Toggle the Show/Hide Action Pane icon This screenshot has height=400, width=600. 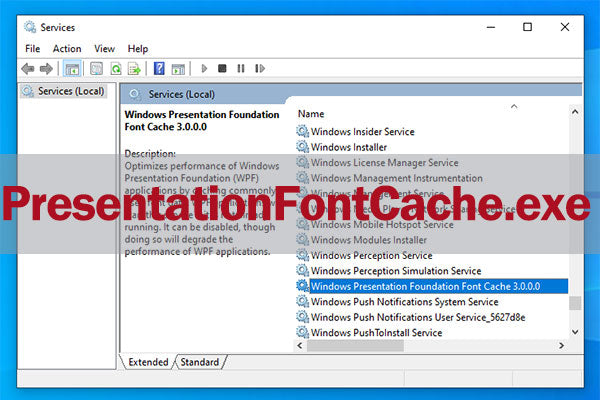click(178, 69)
